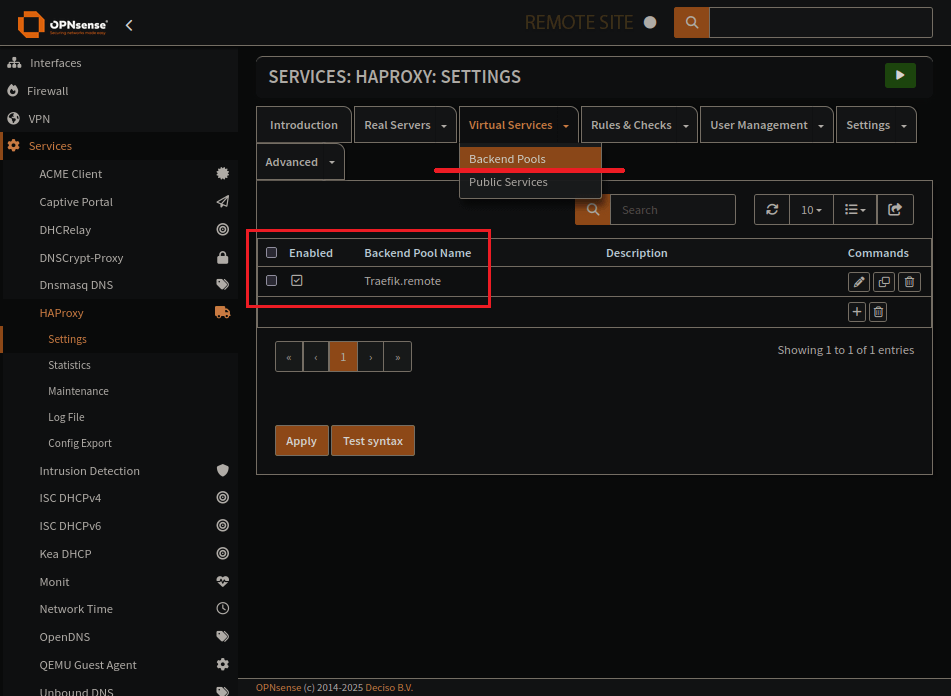This screenshot has height=696, width=951.
Task: Open the User Management tab
Action: click(x=759, y=125)
